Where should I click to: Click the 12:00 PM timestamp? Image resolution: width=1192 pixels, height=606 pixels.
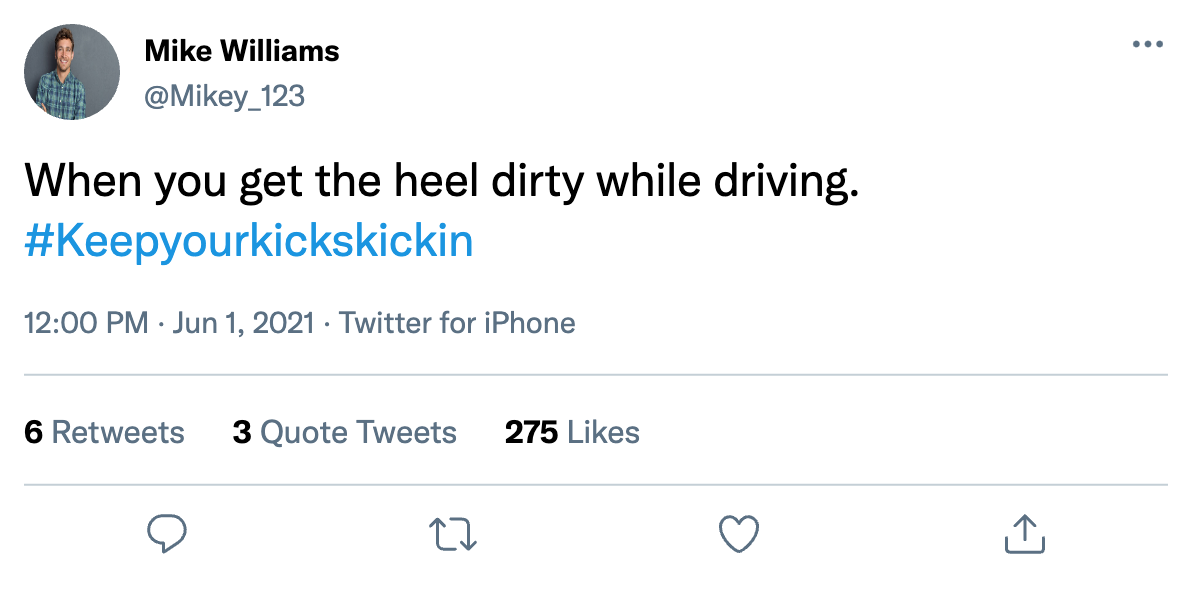[x=86, y=324]
